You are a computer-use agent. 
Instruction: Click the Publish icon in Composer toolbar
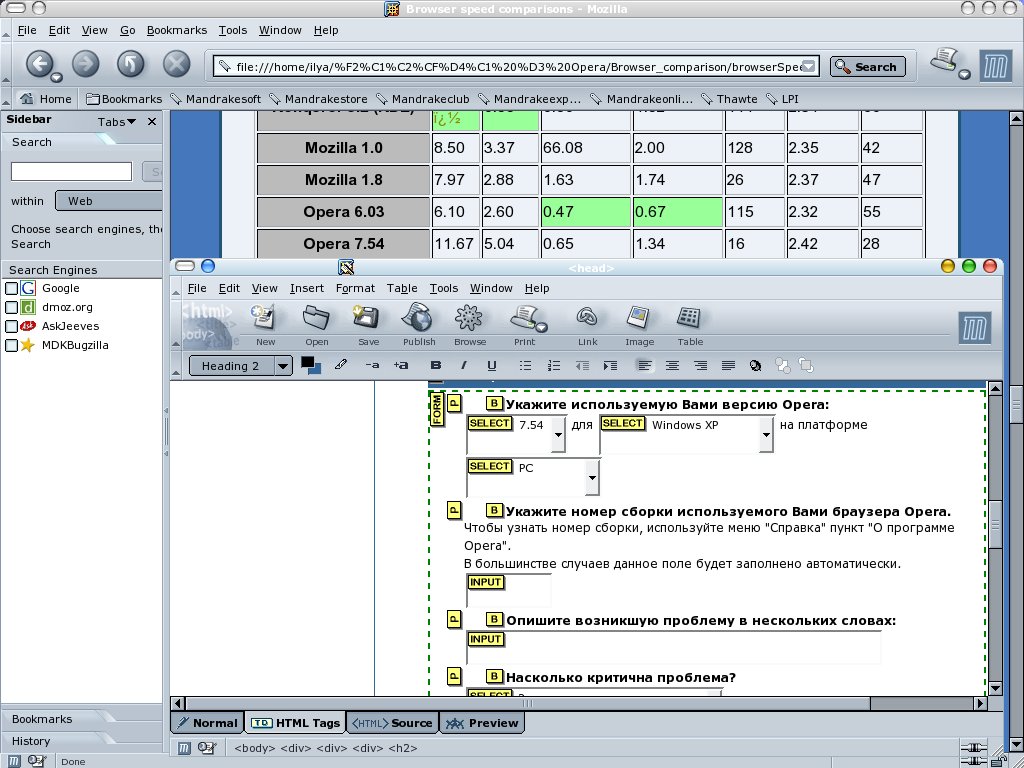pyautogui.click(x=419, y=321)
